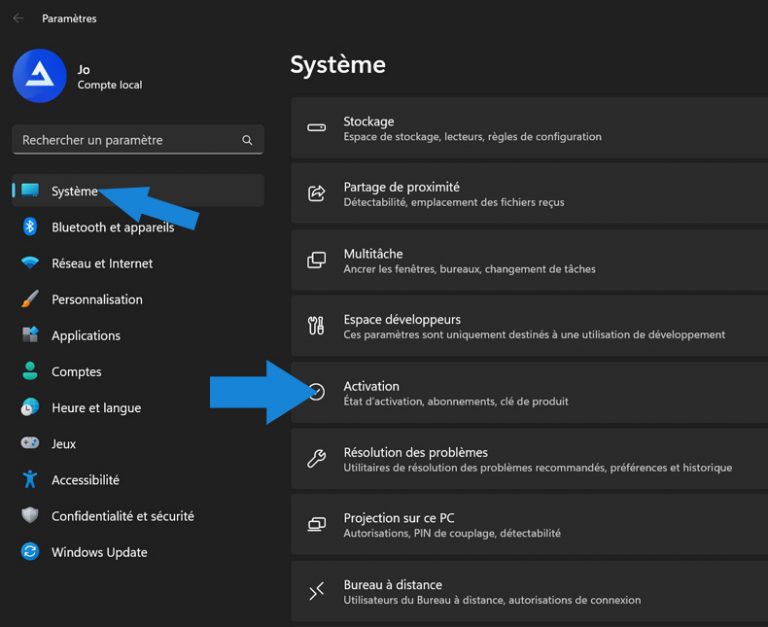This screenshot has height=627, width=768.
Task: Click 'Détectabilité, emplacement des fichiers reçus'
Action: tap(454, 202)
